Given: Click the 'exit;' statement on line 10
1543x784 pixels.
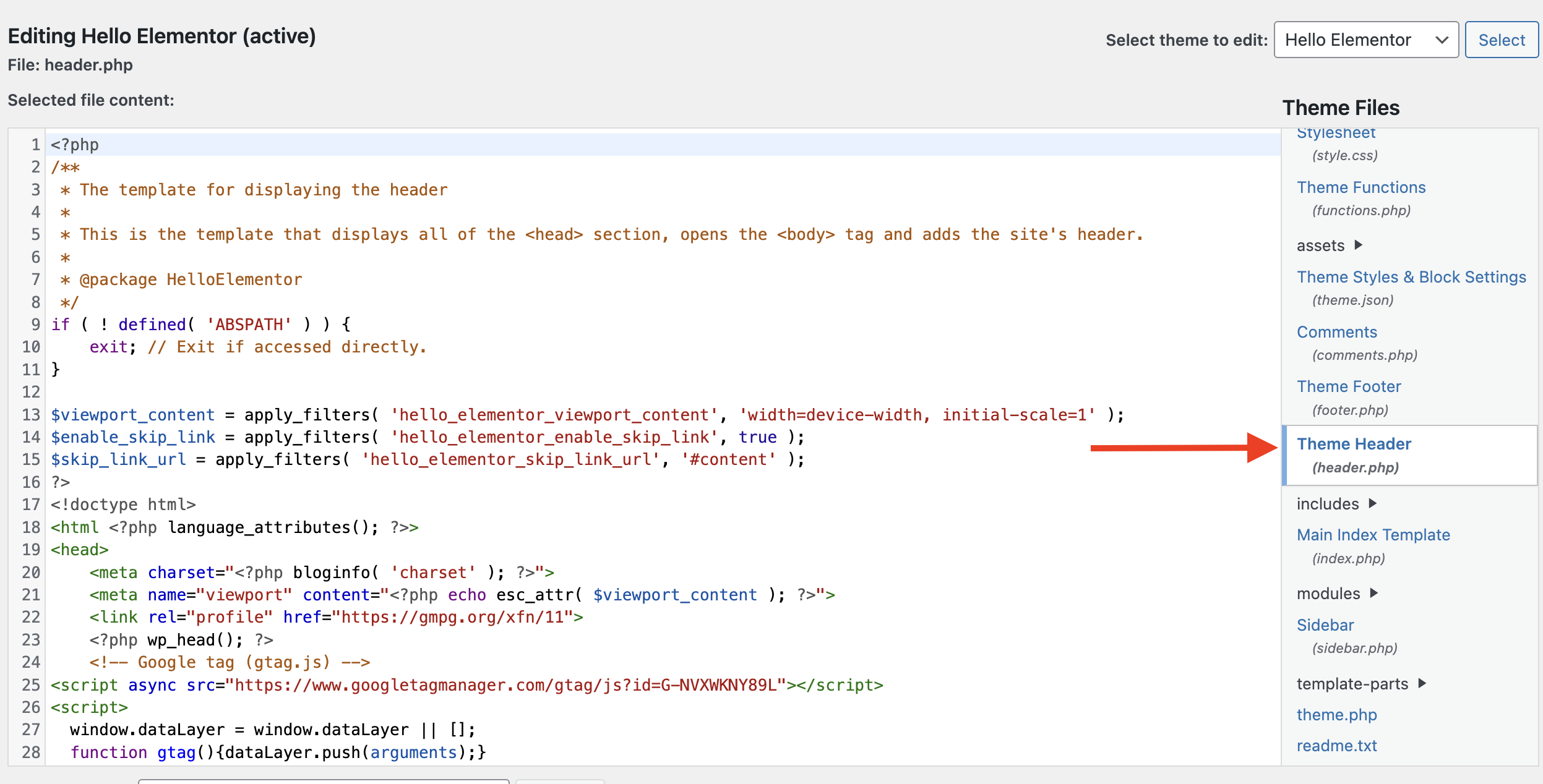Looking at the screenshot, I should click(x=113, y=347).
